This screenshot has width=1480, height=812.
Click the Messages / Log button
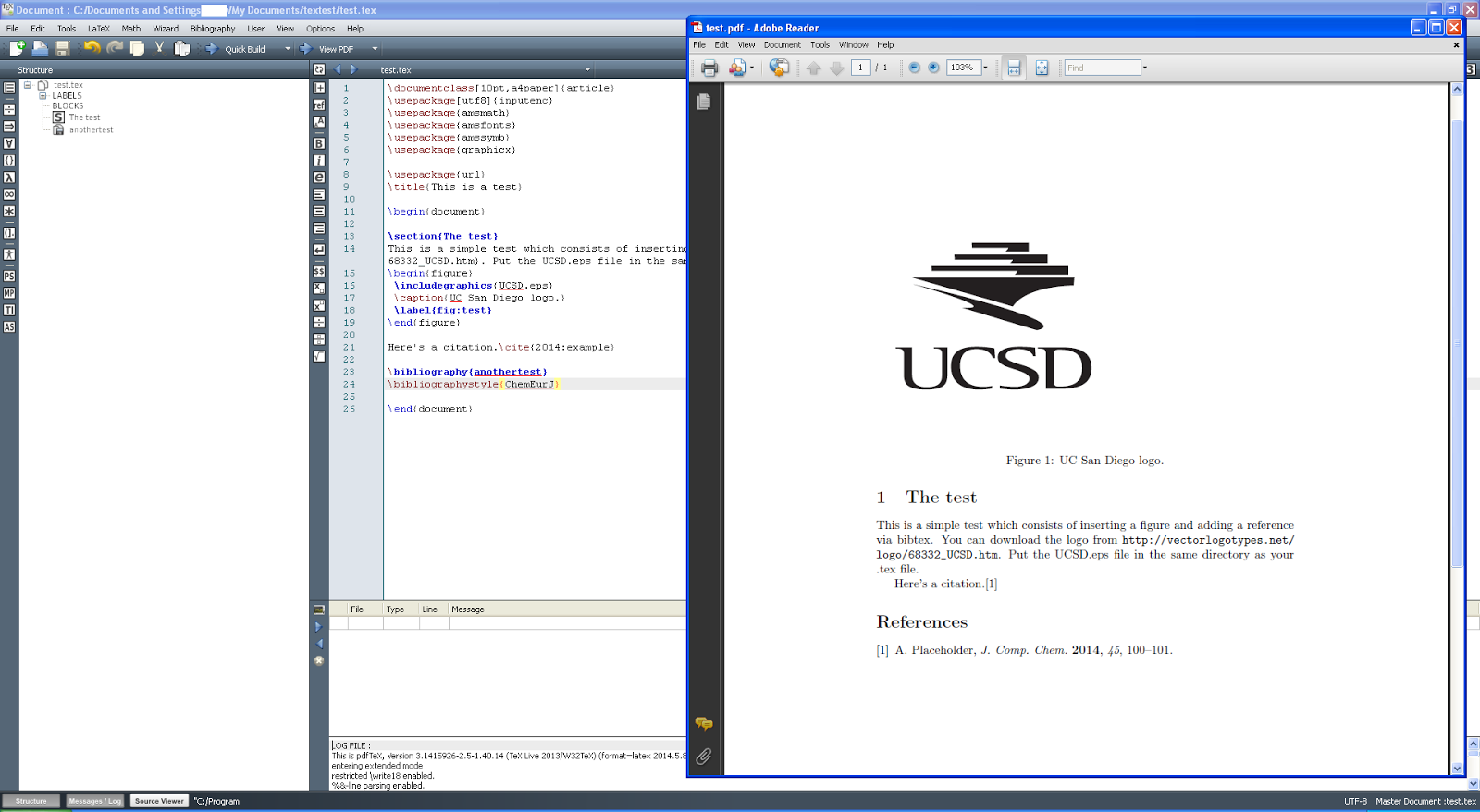(95, 801)
